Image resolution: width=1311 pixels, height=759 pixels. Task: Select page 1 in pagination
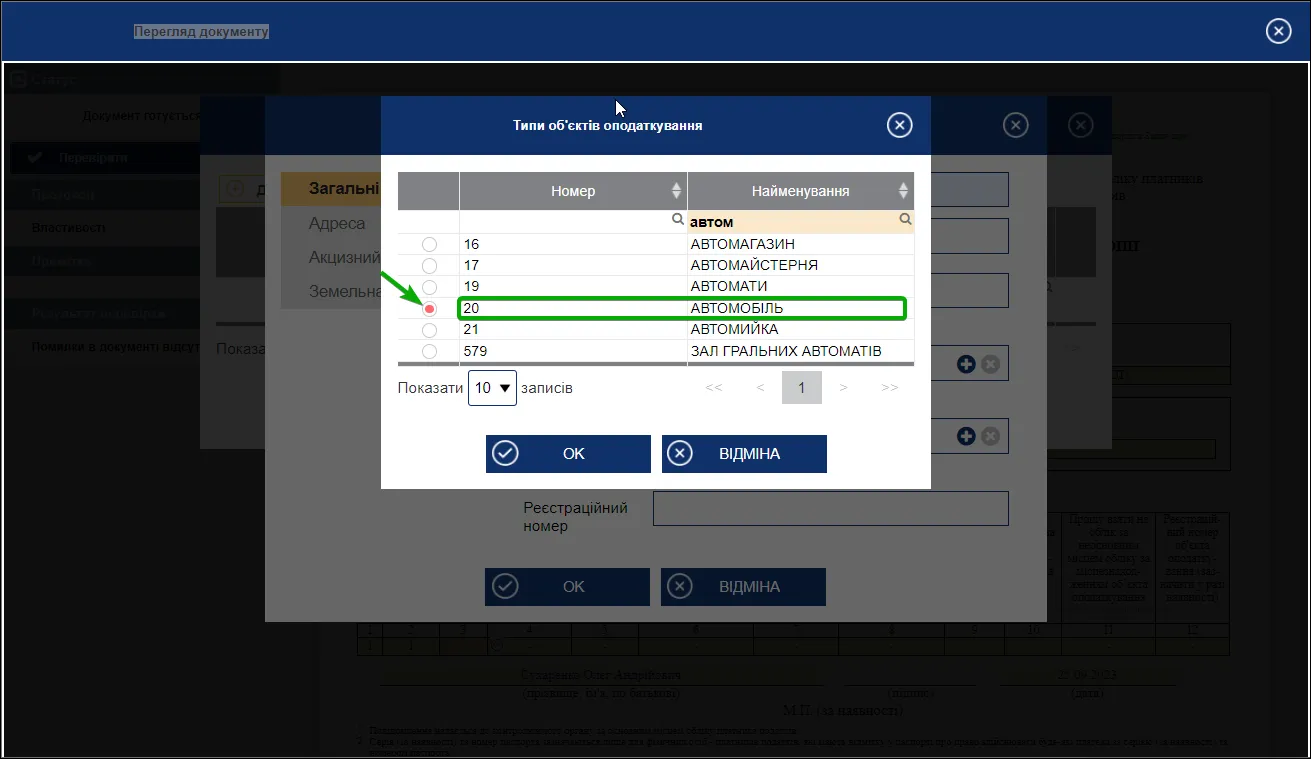coord(802,388)
